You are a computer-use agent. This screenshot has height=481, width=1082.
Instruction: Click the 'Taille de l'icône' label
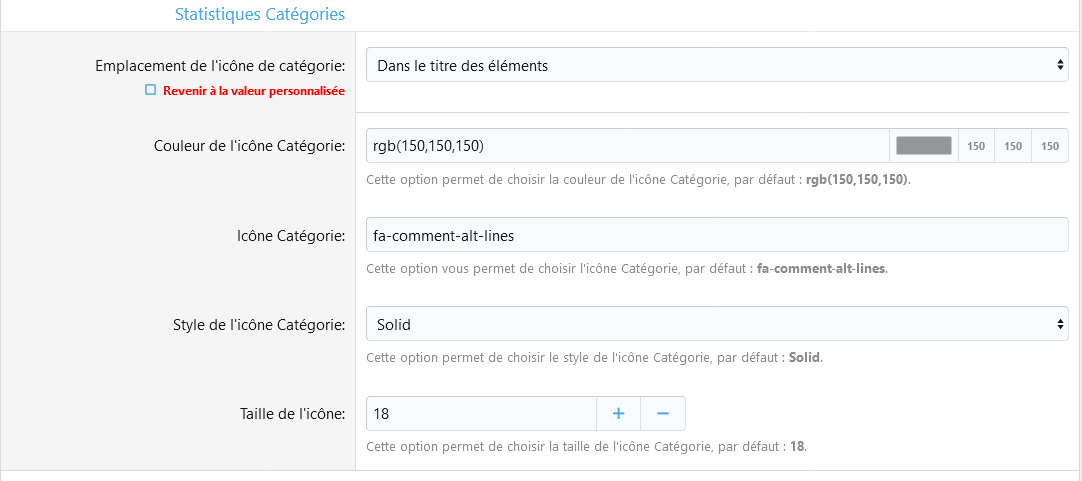click(x=292, y=413)
